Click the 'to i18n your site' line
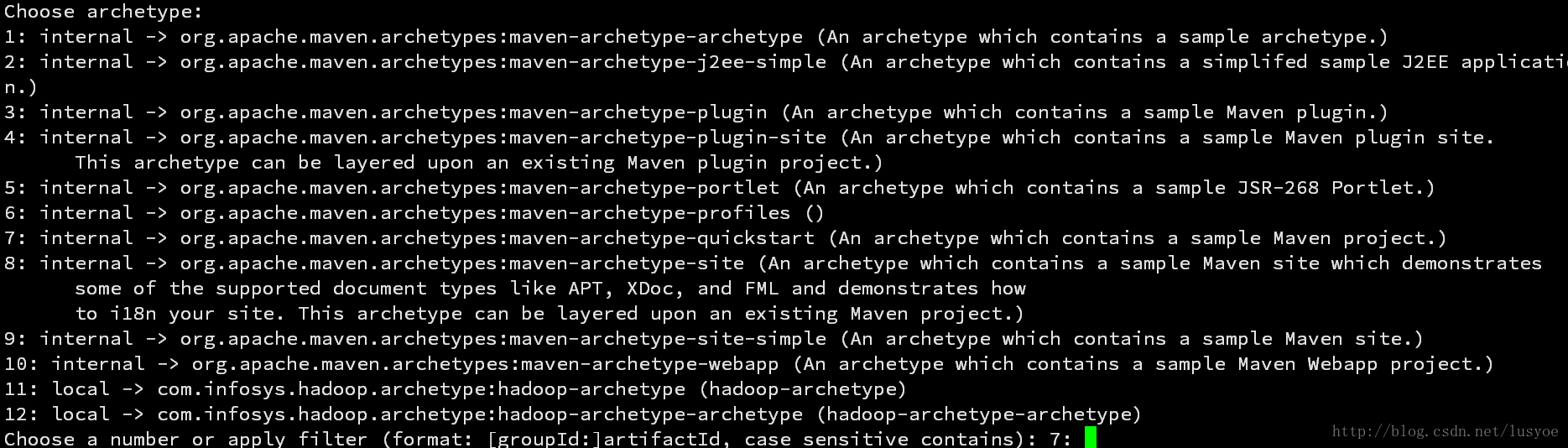This screenshot has width=1568, height=448. click(x=550, y=314)
